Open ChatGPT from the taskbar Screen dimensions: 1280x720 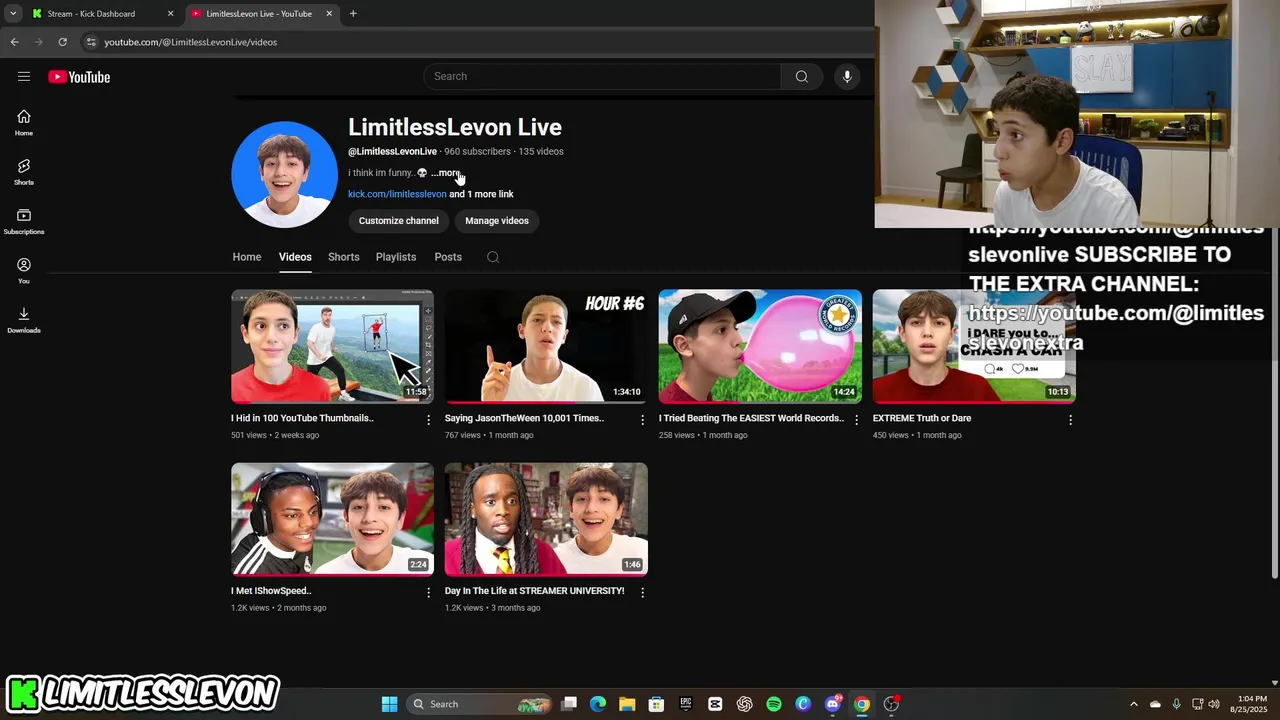point(745,704)
